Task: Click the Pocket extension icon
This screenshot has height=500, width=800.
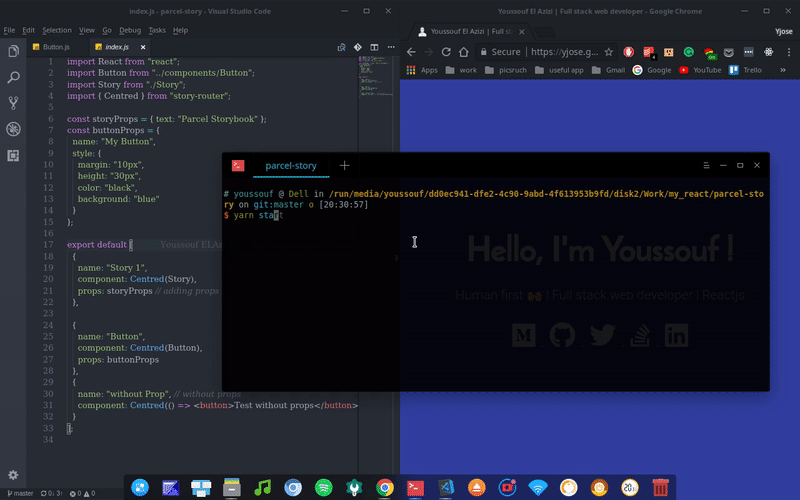Action: [729, 52]
